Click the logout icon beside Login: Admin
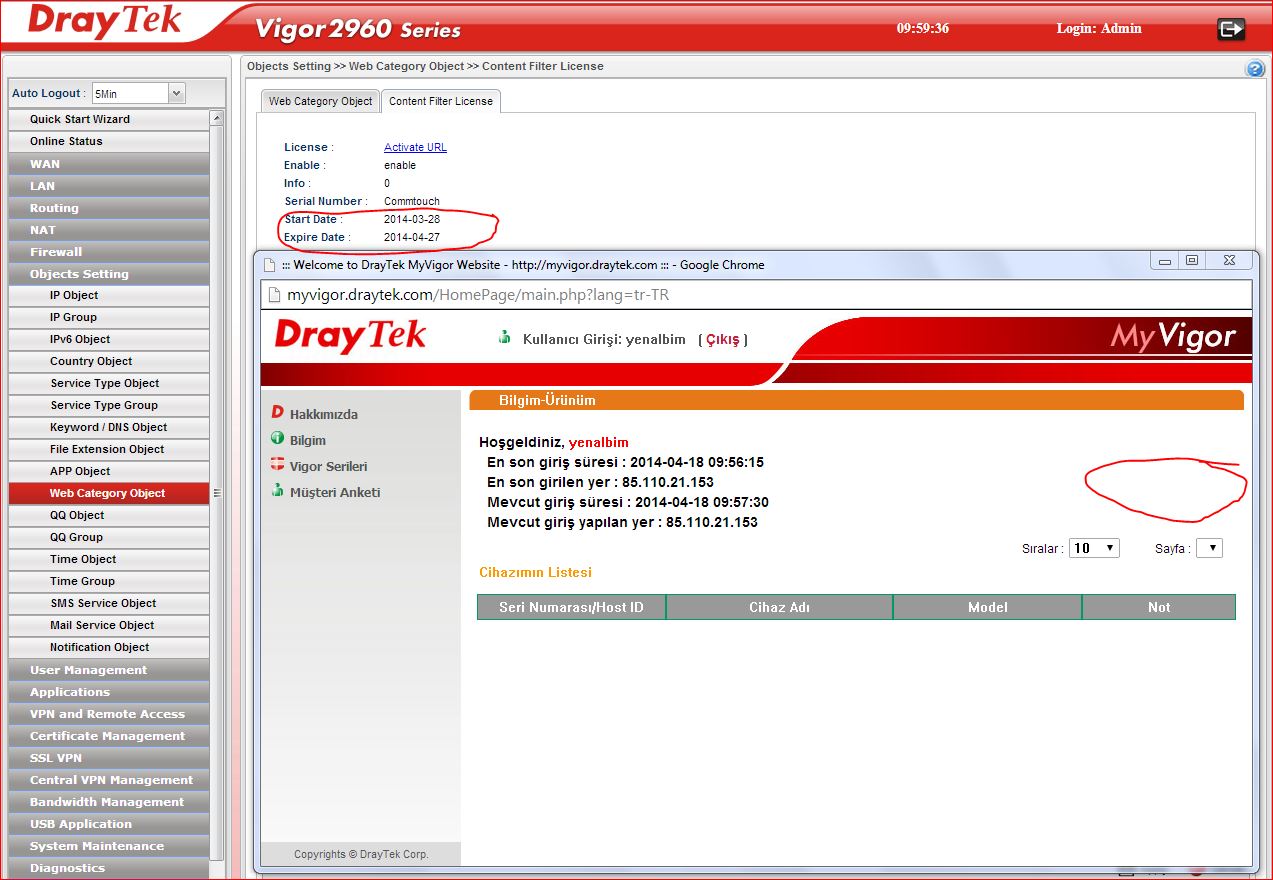1273x880 pixels. click(1230, 29)
